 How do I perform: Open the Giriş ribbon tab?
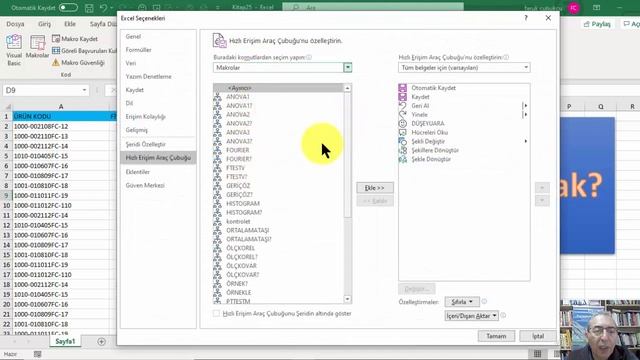(44, 24)
